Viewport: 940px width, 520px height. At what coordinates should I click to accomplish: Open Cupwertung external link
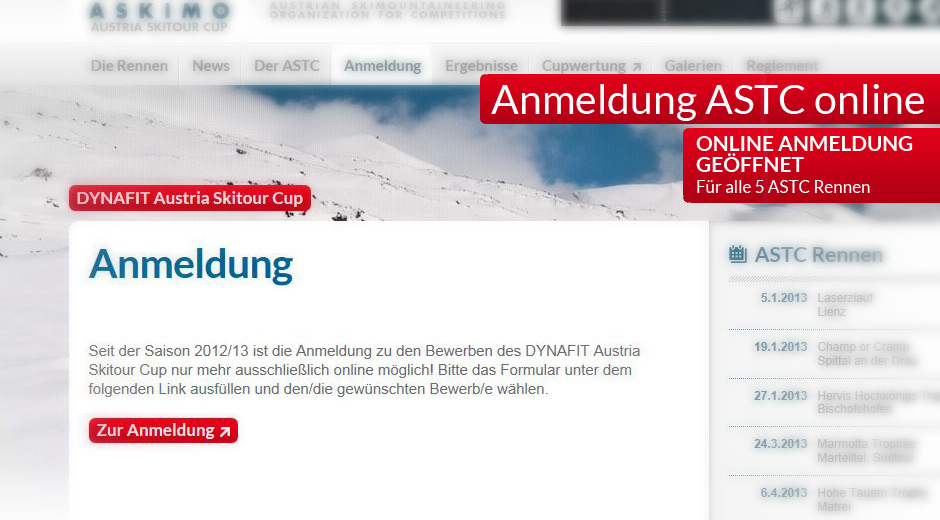point(591,66)
